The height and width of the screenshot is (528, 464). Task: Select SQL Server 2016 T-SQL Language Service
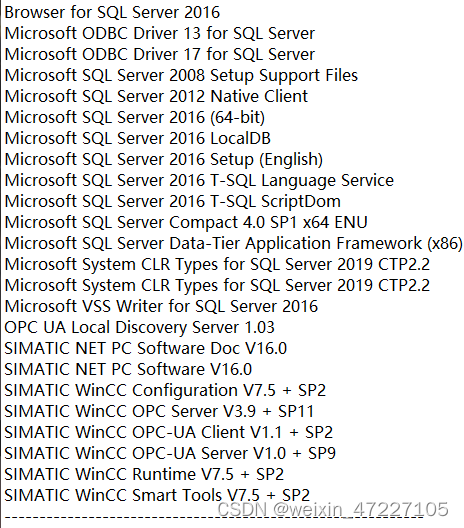[x=199, y=180]
